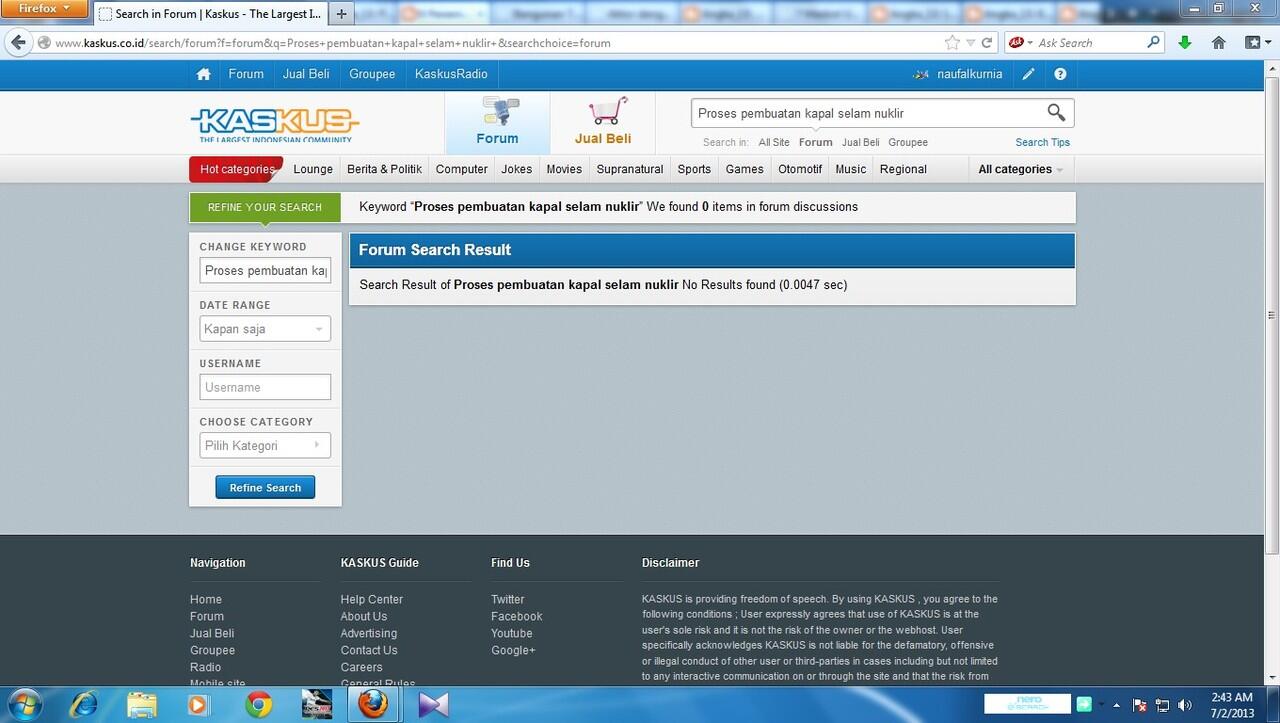Open the naufalkurnia user profile
Viewport: 1280px width, 723px height.
969,74
